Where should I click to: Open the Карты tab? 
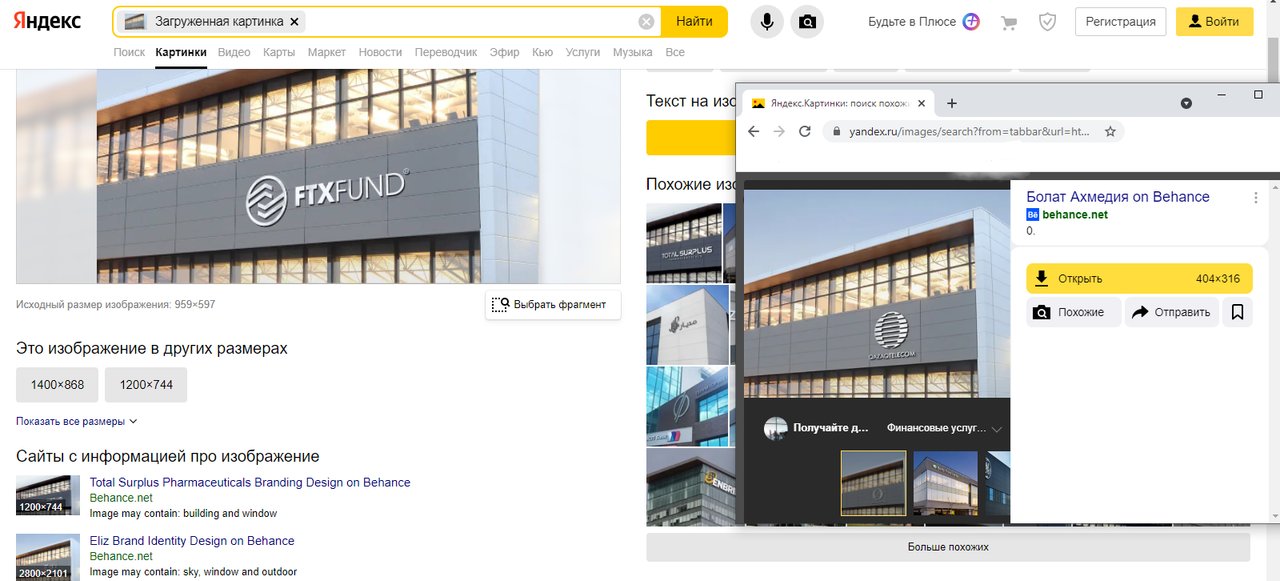click(x=279, y=52)
